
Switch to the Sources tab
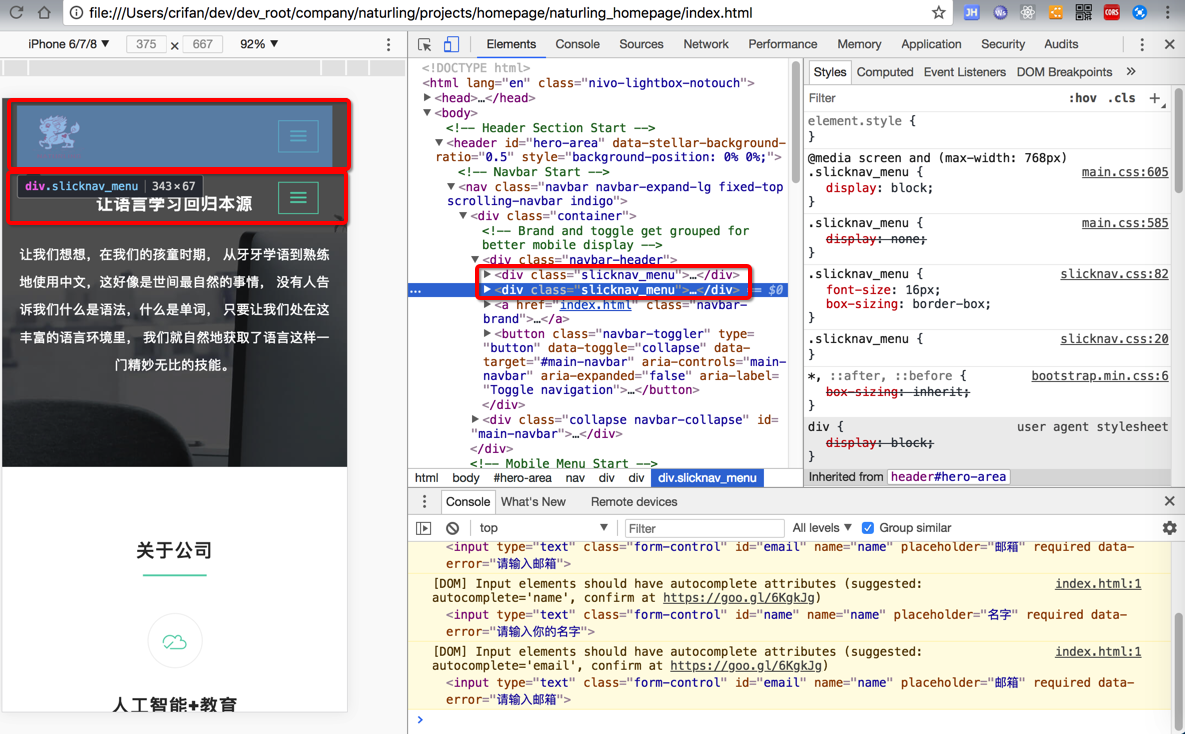click(641, 45)
